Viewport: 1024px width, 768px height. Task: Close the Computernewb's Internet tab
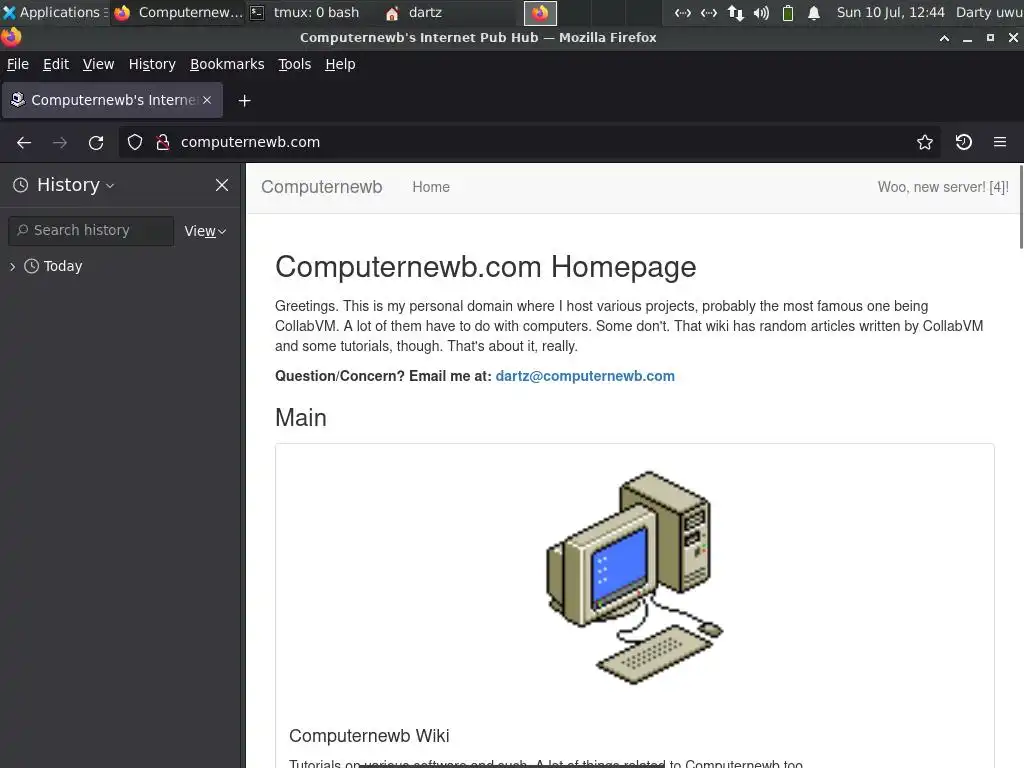[207, 100]
